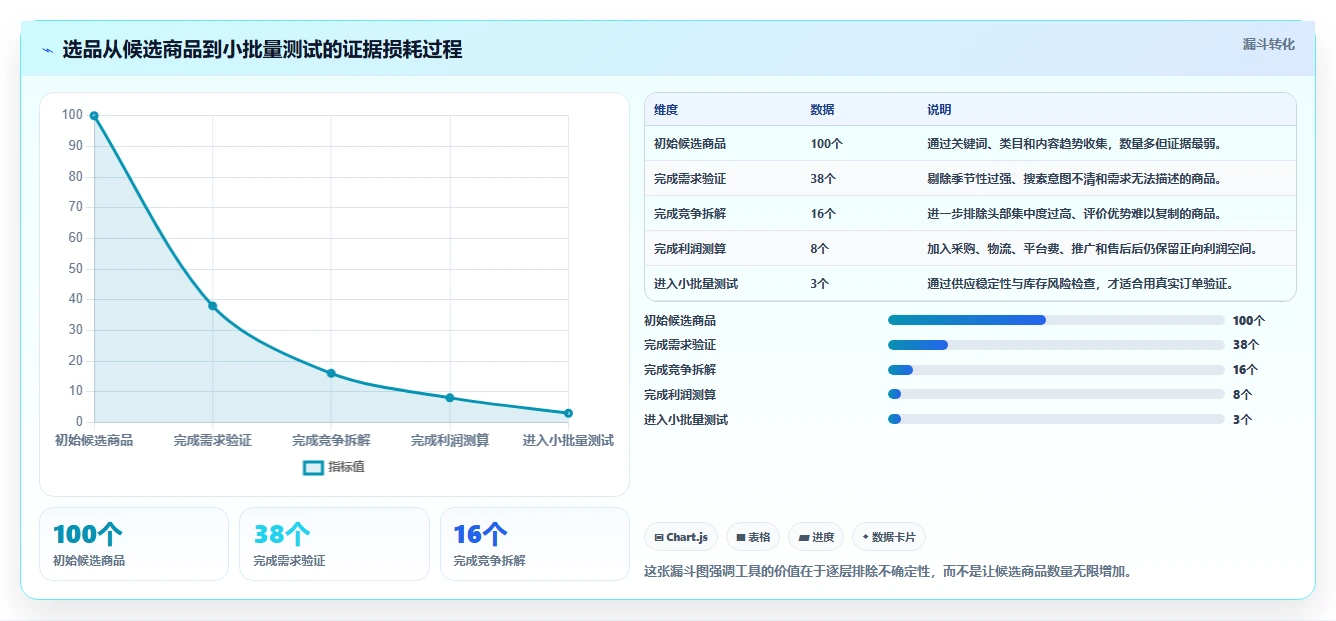This screenshot has width=1336, height=621.
Task: Click the 数据卡片 tag chip
Action: click(x=889, y=537)
